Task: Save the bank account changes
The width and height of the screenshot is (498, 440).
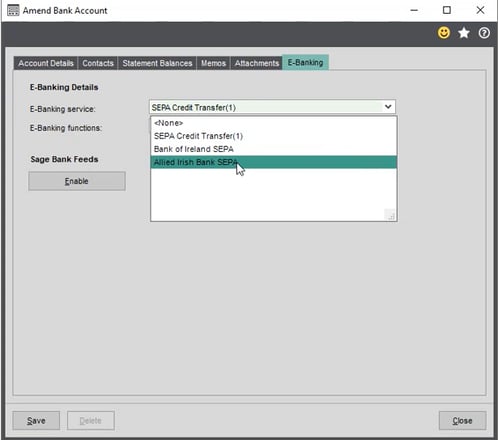Action: click(x=36, y=421)
